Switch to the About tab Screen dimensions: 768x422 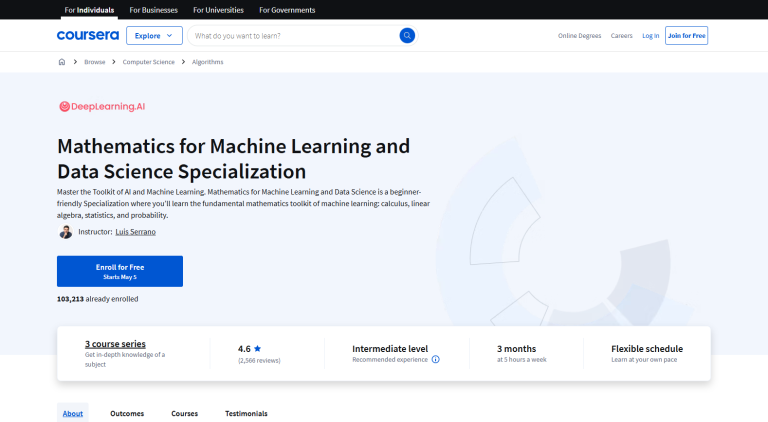click(x=72, y=413)
